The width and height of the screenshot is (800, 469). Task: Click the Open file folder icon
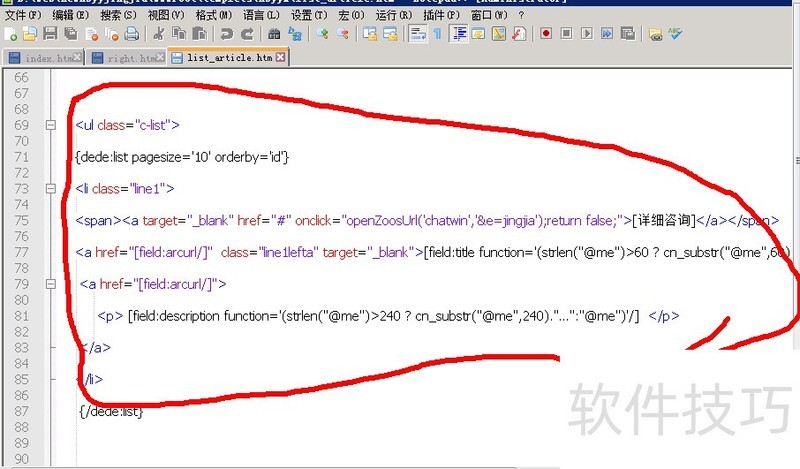(x=30, y=34)
